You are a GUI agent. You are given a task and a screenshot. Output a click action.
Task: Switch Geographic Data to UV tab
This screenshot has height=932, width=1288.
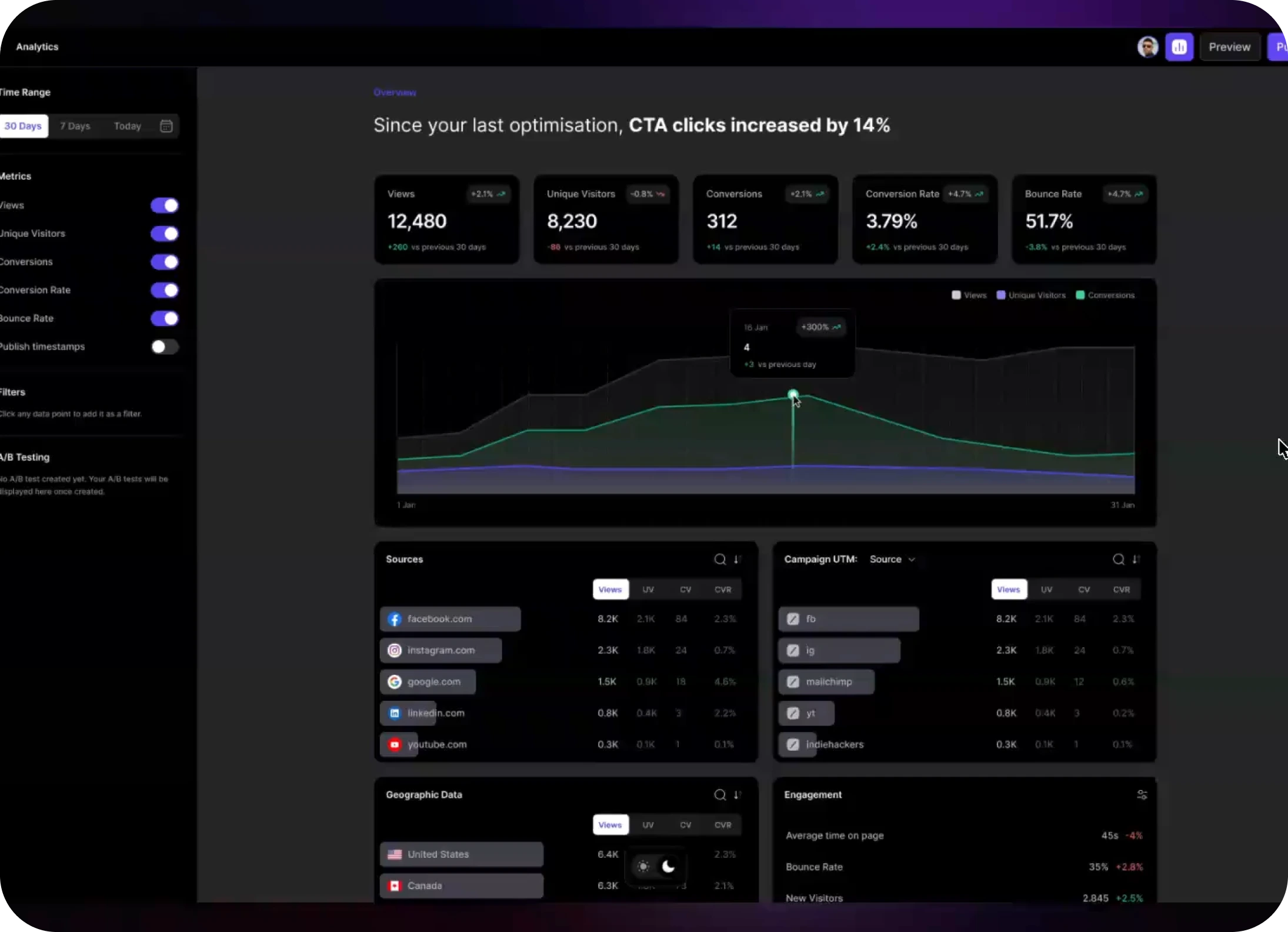pyautogui.click(x=648, y=825)
